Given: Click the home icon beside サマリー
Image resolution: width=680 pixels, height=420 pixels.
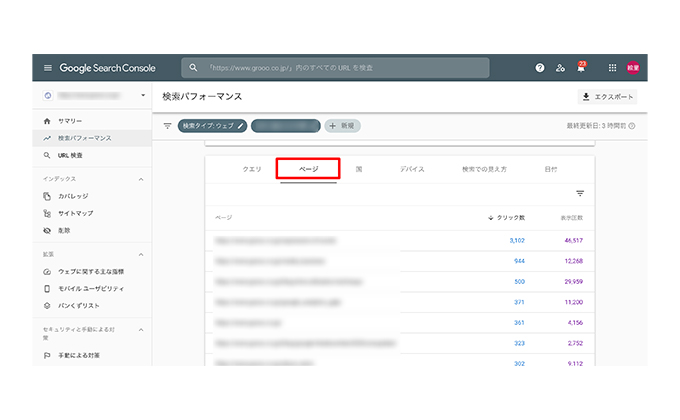Looking at the screenshot, I should click(x=47, y=121).
